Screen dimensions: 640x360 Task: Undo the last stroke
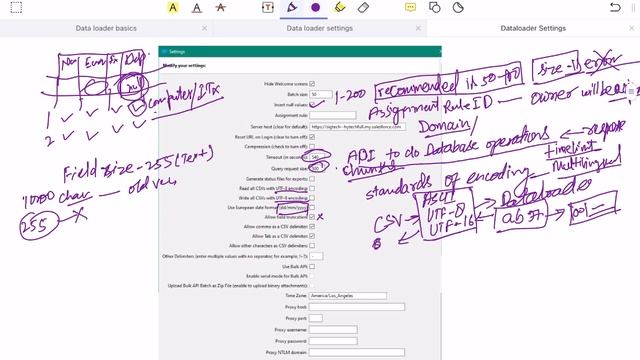615,8
